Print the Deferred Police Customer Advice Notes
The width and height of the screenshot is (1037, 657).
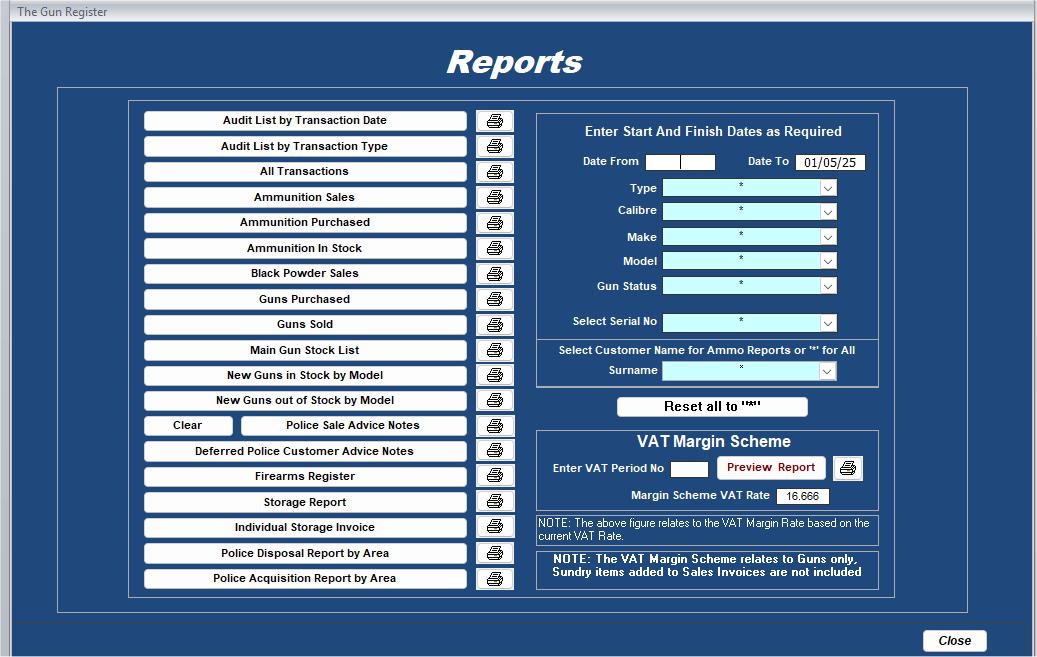(x=494, y=450)
